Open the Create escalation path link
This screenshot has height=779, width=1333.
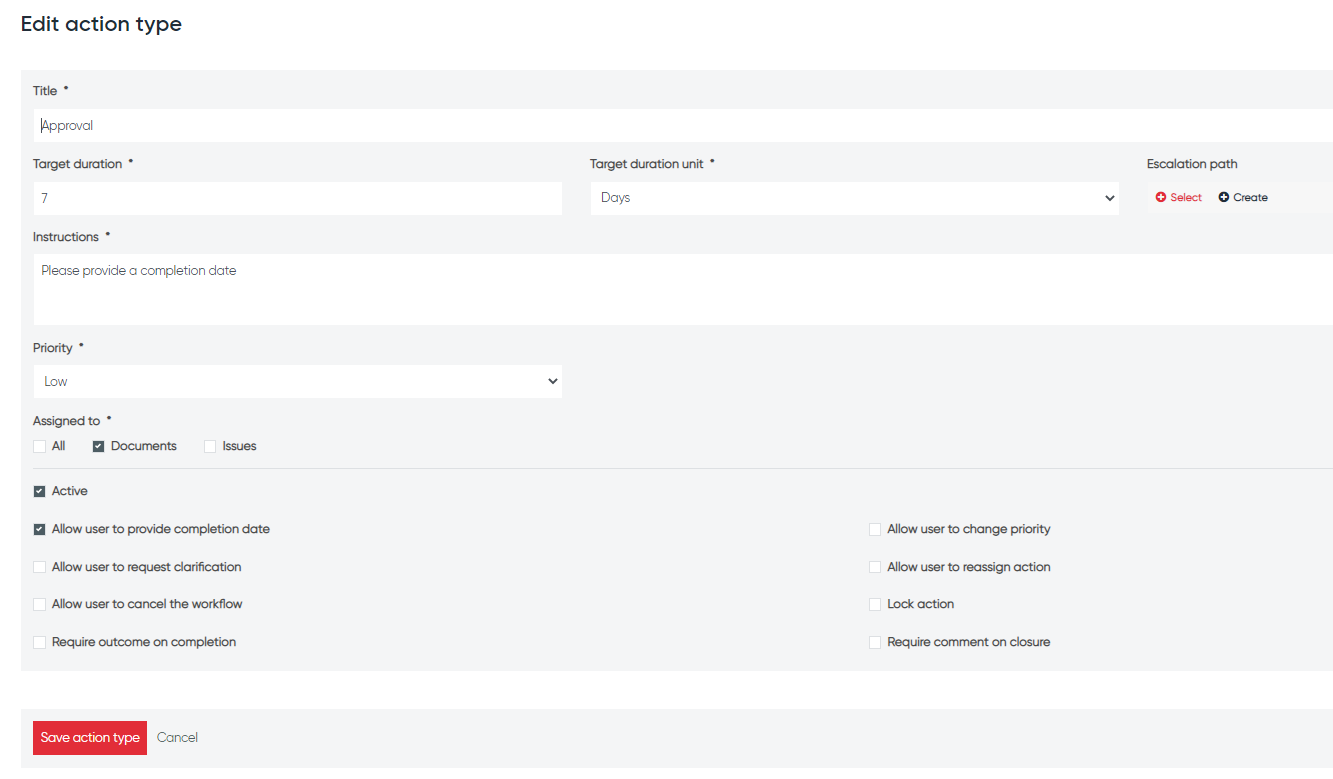pyautogui.click(x=1243, y=198)
